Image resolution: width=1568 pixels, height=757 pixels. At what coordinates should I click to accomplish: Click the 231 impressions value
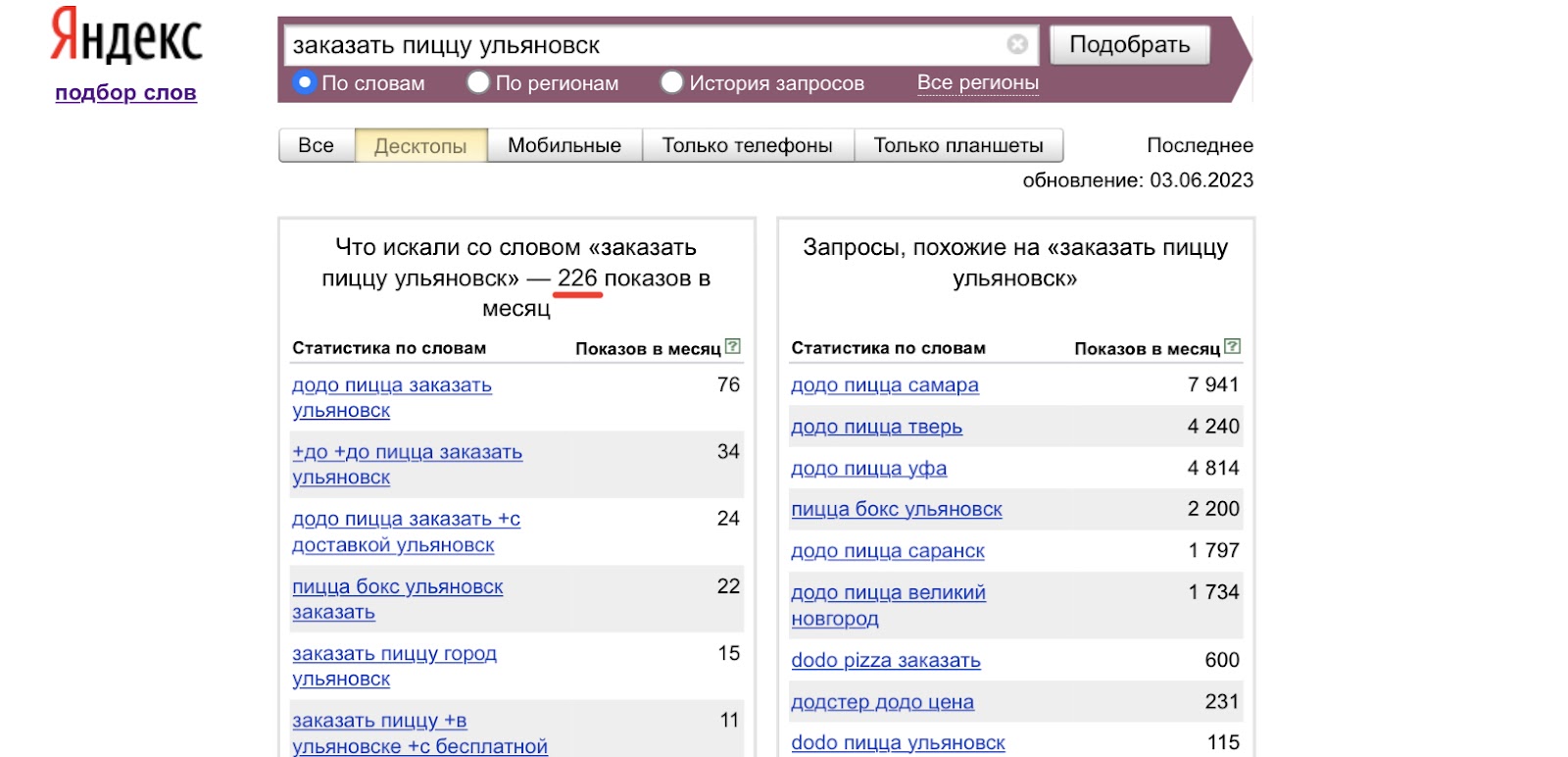point(1222,701)
